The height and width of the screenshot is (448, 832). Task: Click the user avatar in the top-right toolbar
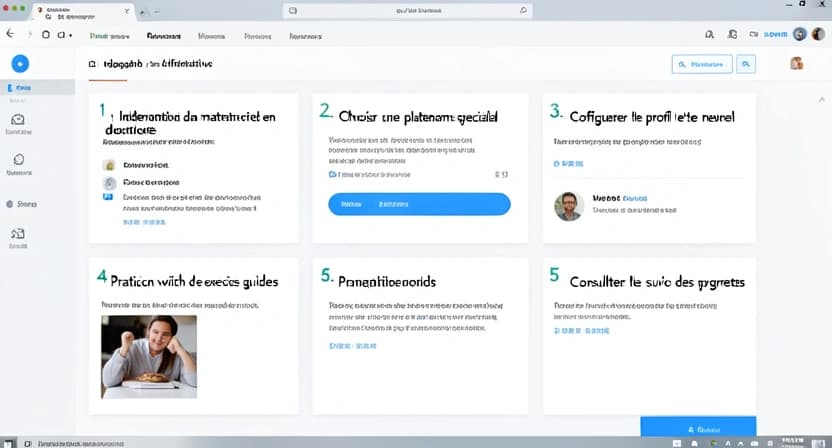coord(799,34)
